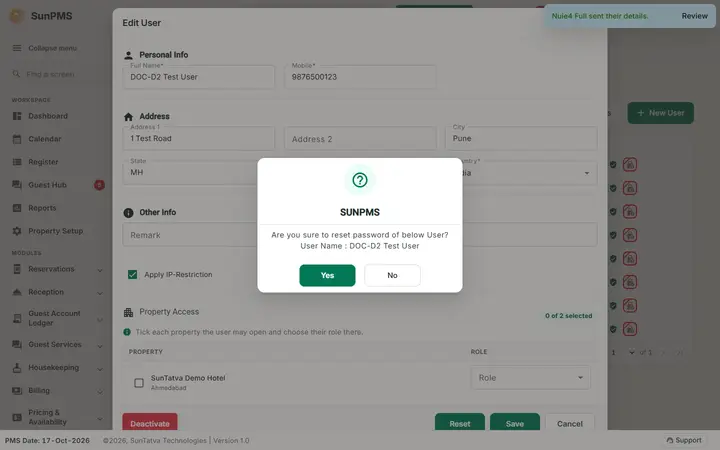Image resolution: width=720 pixels, height=450 pixels.
Task: Expand the Reception module chevron
Action: (100, 293)
